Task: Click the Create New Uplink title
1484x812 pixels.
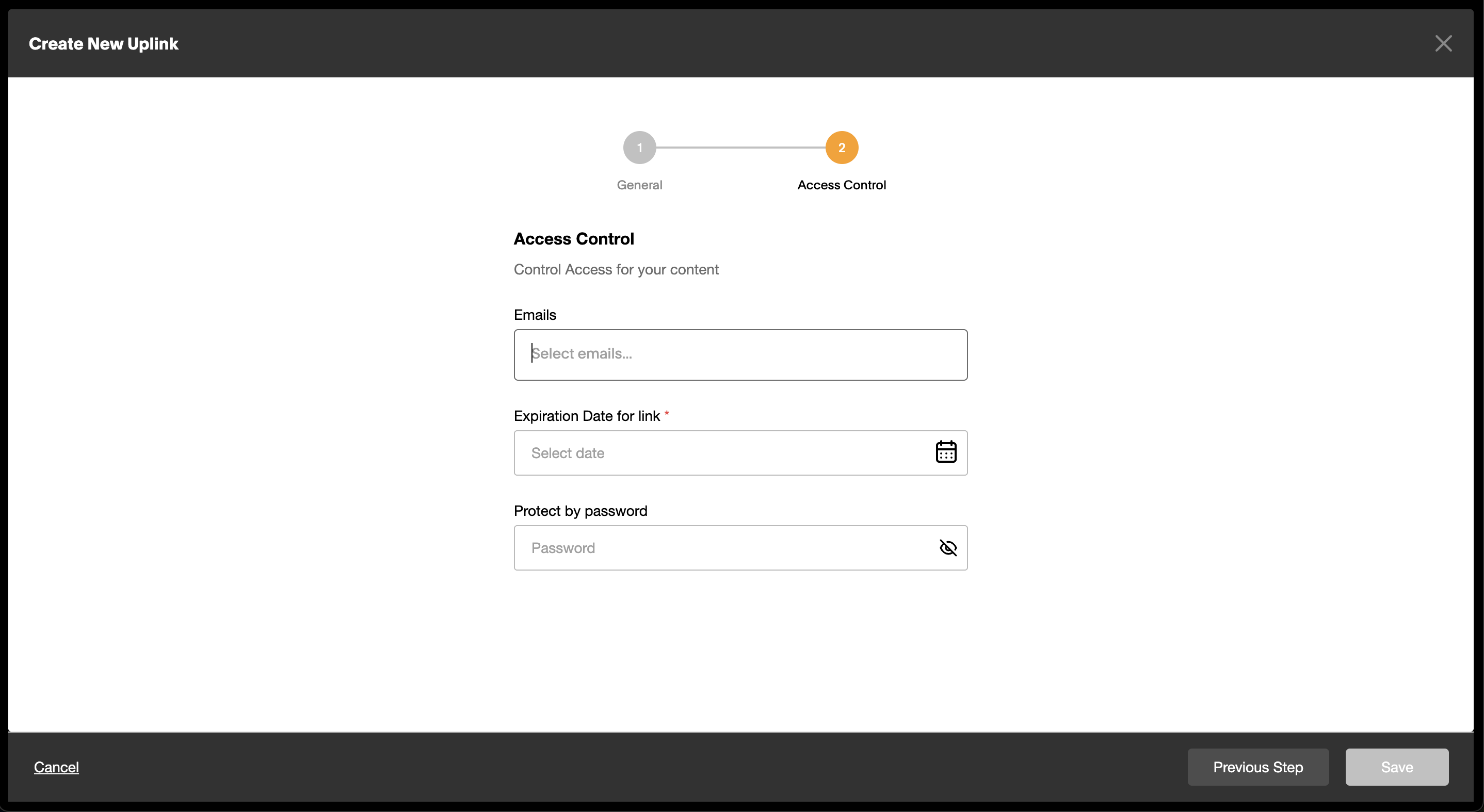Action: coord(104,44)
